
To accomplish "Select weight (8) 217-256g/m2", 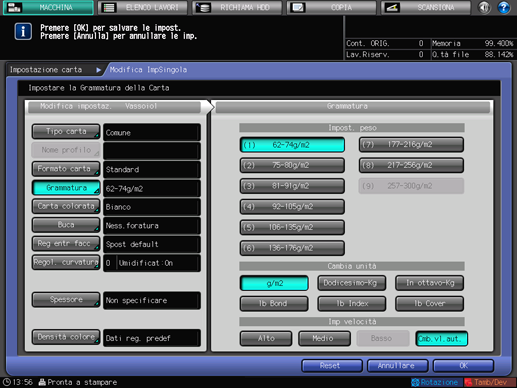I will pyautogui.click(x=411, y=165).
